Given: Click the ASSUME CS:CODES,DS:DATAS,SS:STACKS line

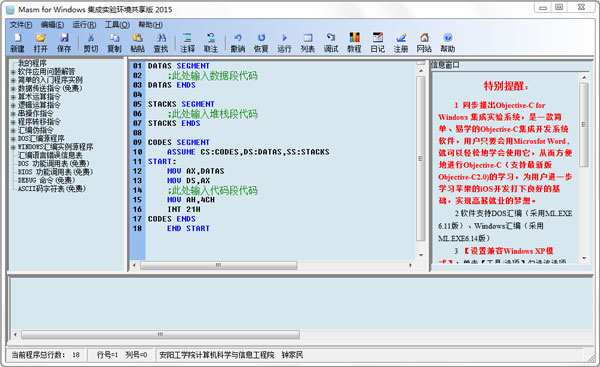Looking at the screenshot, I should click(248, 152).
